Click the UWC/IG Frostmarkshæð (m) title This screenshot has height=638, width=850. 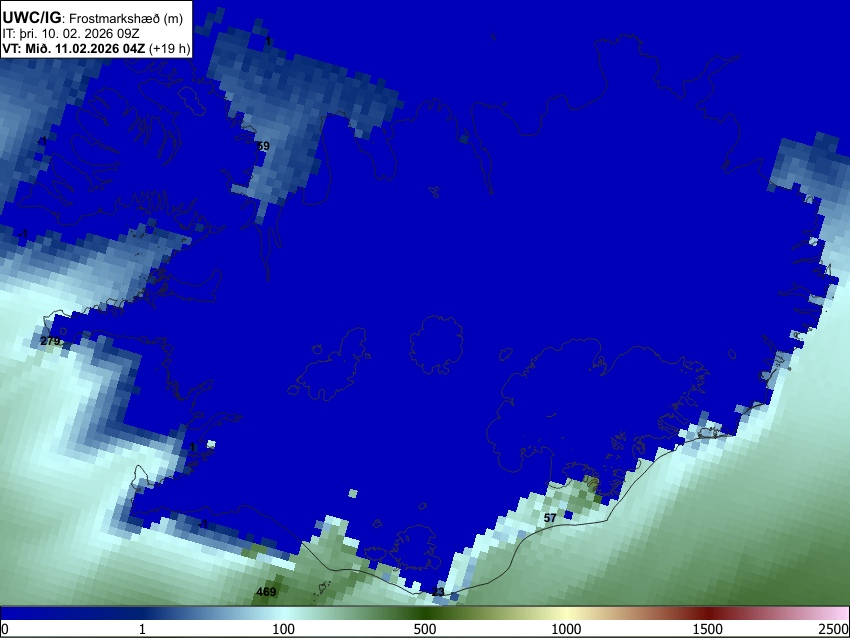(93, 18)
